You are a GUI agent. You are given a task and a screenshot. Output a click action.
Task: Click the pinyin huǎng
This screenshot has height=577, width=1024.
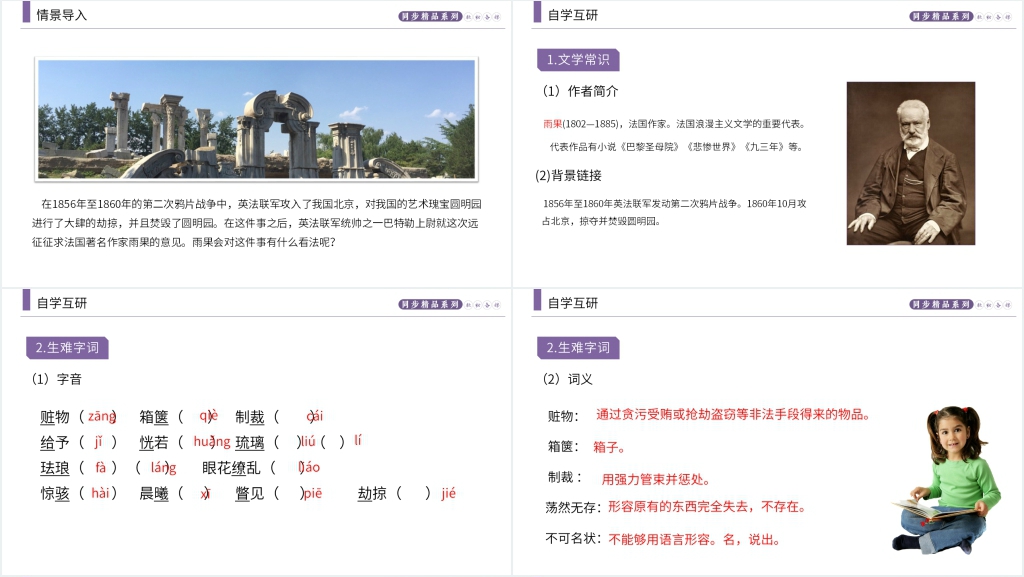(x=212, y=442)
